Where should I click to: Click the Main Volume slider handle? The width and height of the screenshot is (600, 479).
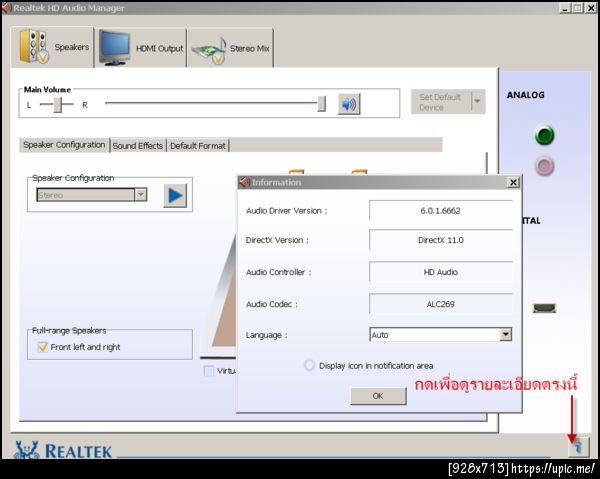click(321, 104)
